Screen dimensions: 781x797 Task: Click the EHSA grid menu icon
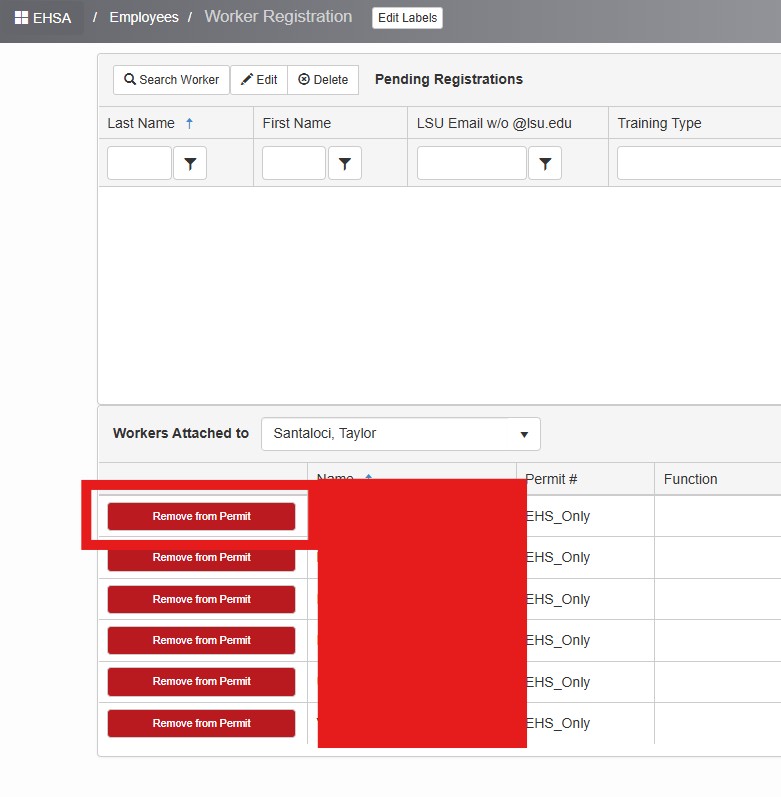click(21, 18)
